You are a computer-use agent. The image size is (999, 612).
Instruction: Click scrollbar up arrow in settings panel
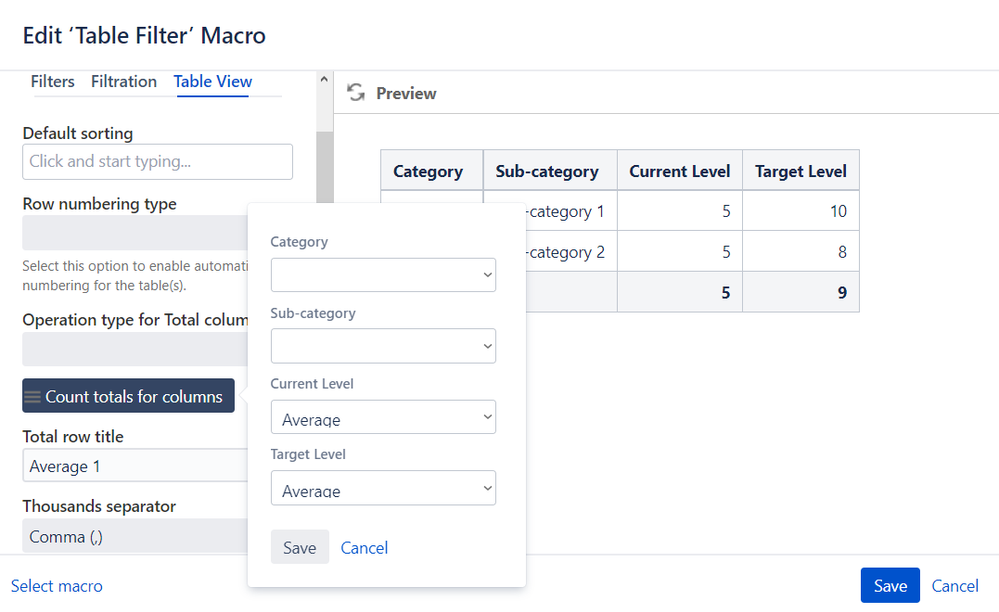324,80
